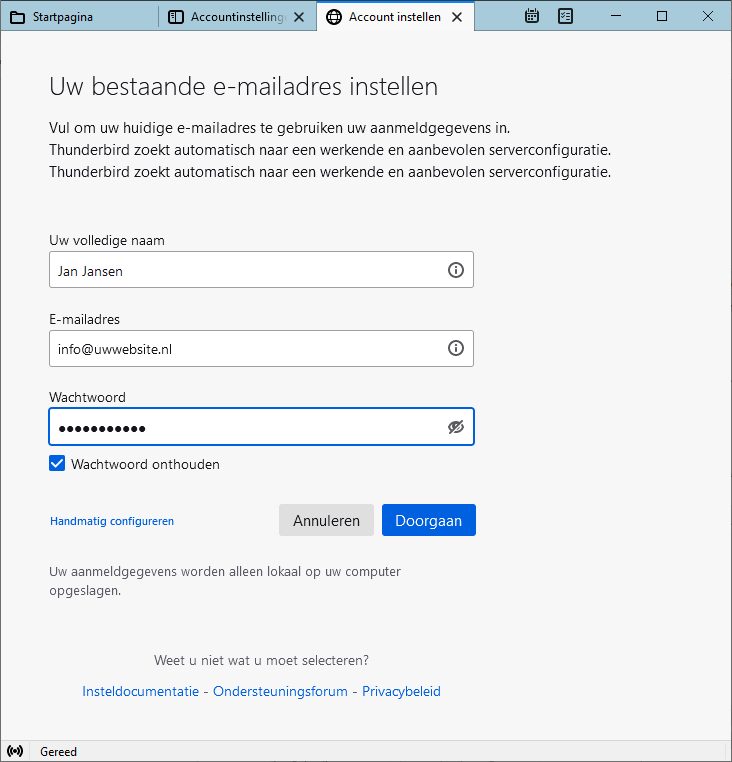Open the Calendar tab icon

pos(532,16)
